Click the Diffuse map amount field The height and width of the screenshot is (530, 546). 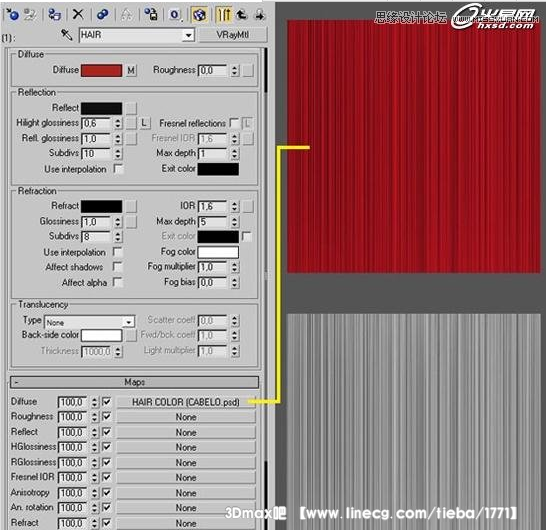[x=72, y=402]
